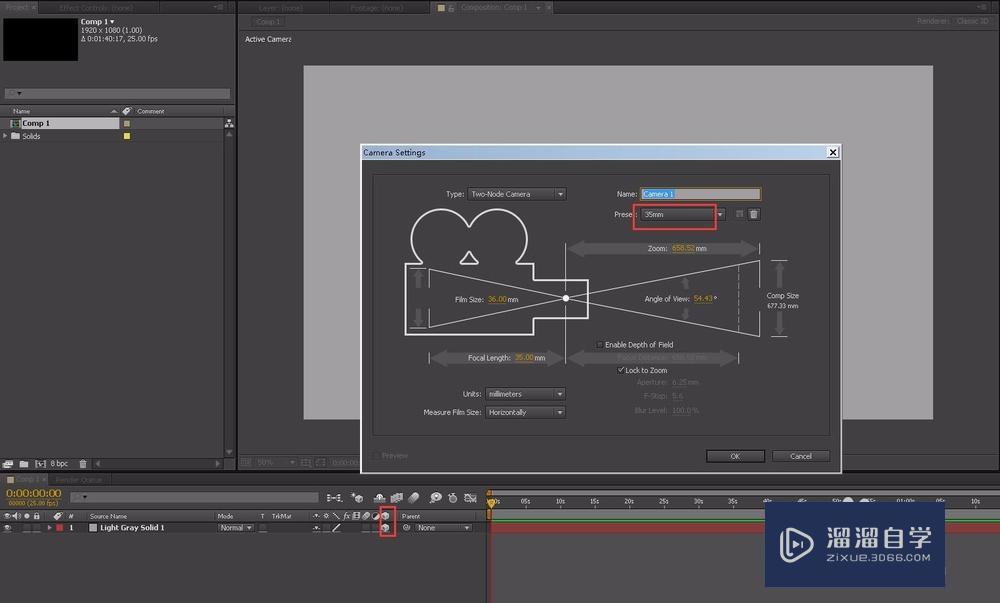The height and width of the screenshot is (603, 1000).
Task: Click video eye column header in timeline
Action: point(8,516)
